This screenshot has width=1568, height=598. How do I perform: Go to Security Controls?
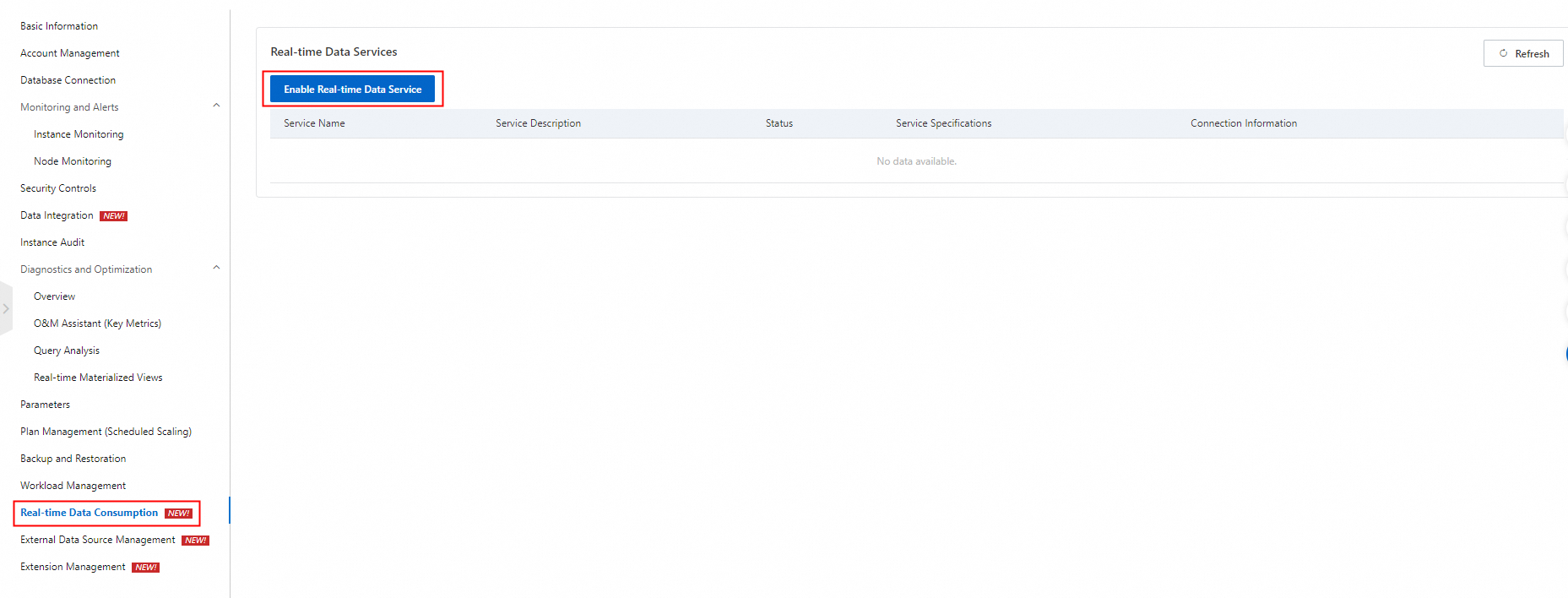pos(58,188)
